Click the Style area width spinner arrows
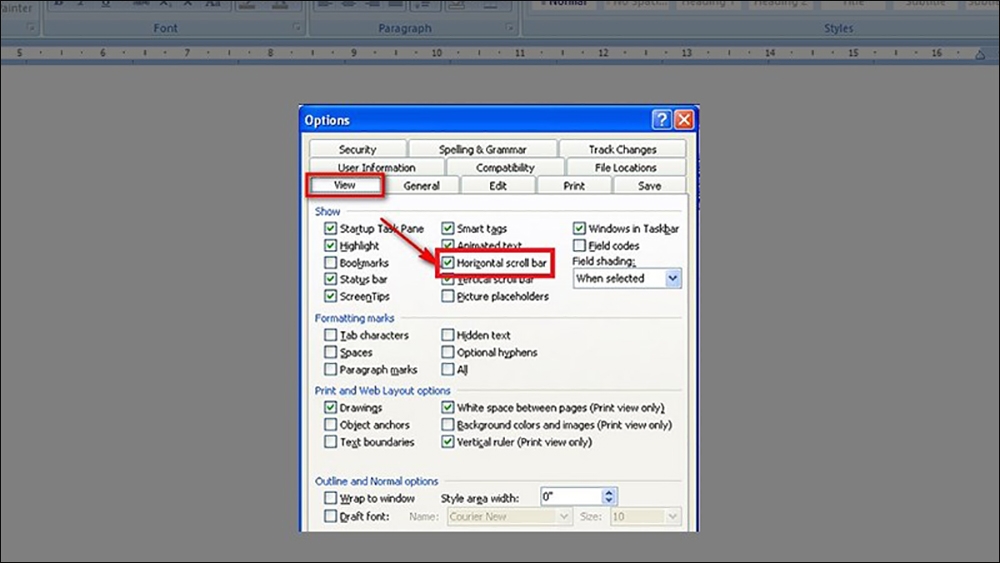The width and height of the screenshot is (1000, 563). (609, 497)
